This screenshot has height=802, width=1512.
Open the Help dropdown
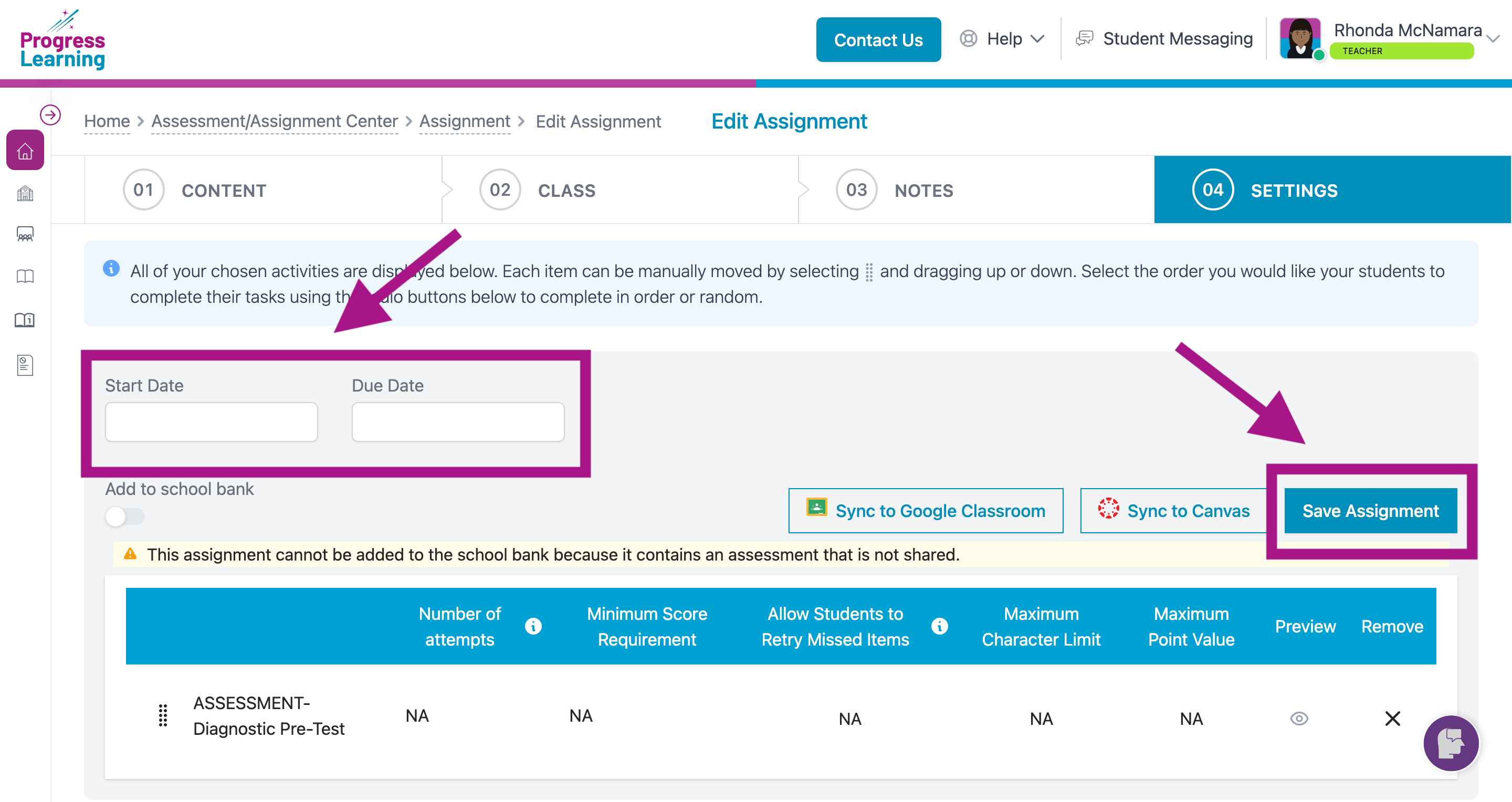coord(1014,38)
